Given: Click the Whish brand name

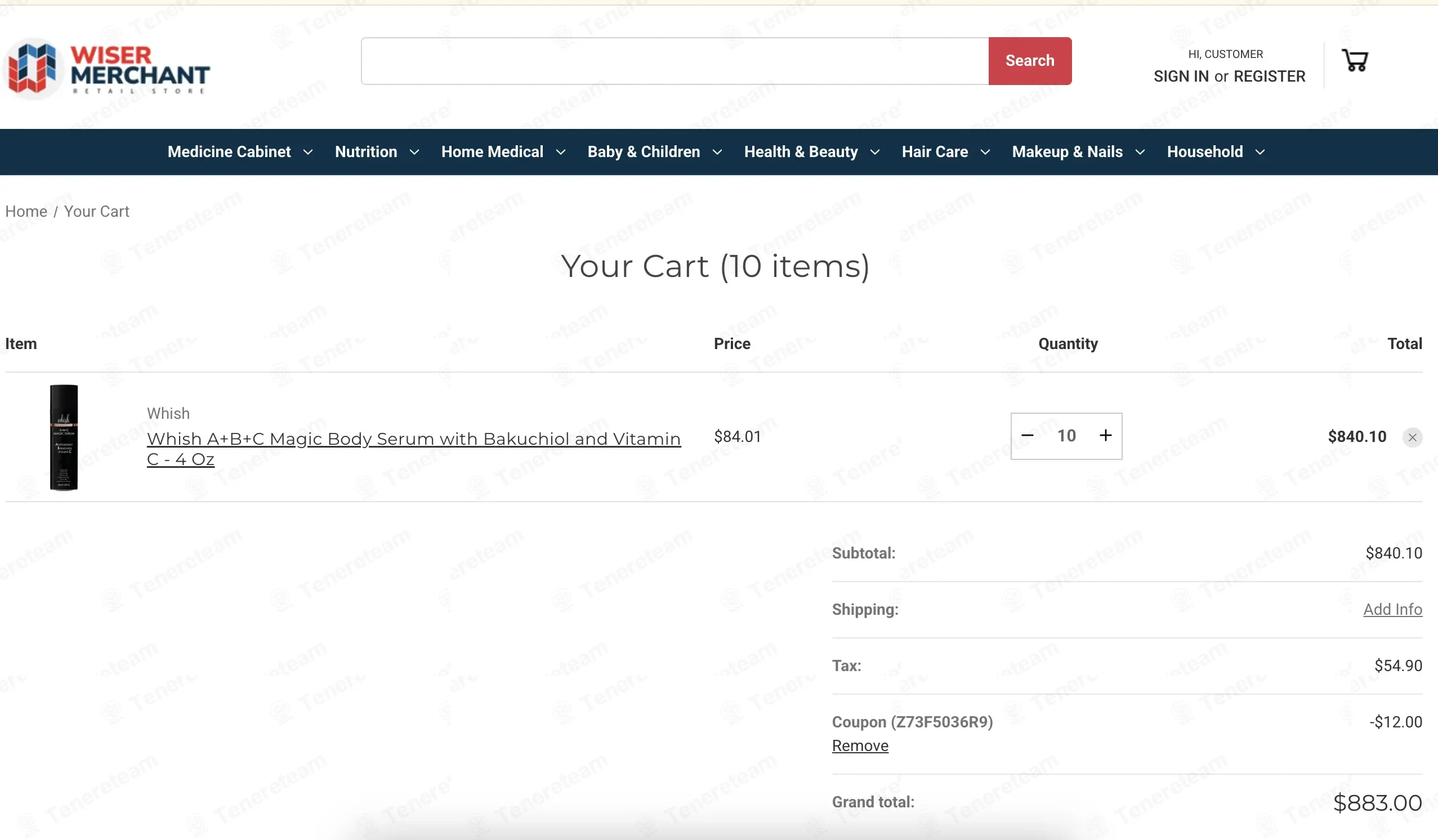Looking at the screenshot, I should [168, 413].
